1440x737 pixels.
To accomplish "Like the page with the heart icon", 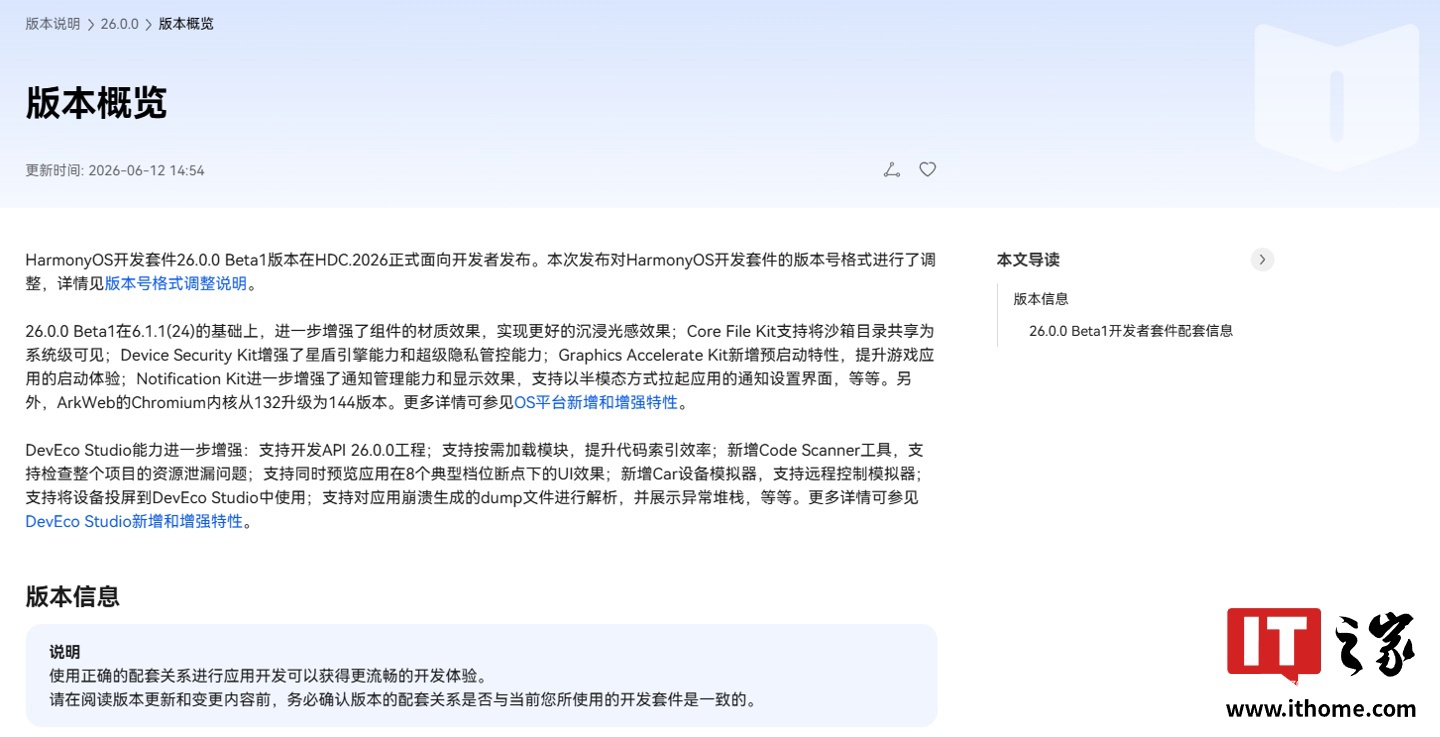I will tap(928, 170).
